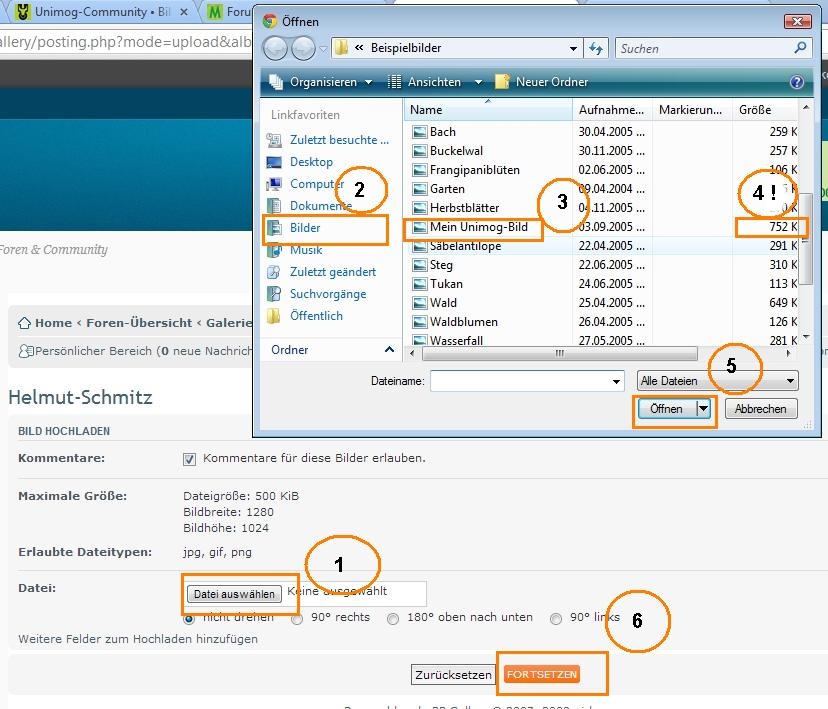This screenshot has height=709, width=828.
Task: Open Desktop in the favorites sidebar
Action: (311, 162)
